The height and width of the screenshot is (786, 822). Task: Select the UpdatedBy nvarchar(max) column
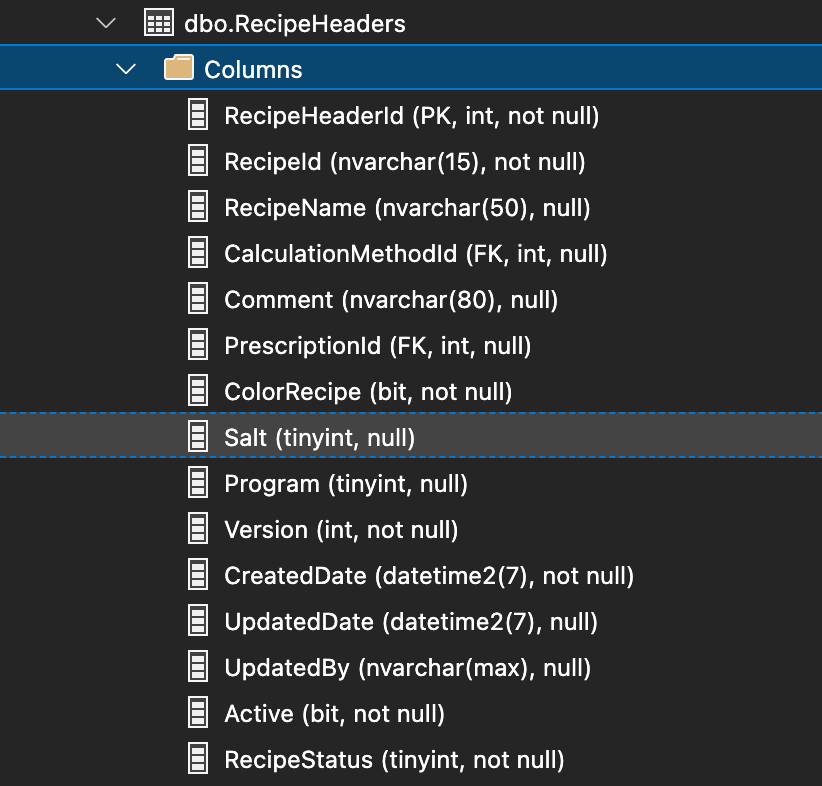[407, 668]
